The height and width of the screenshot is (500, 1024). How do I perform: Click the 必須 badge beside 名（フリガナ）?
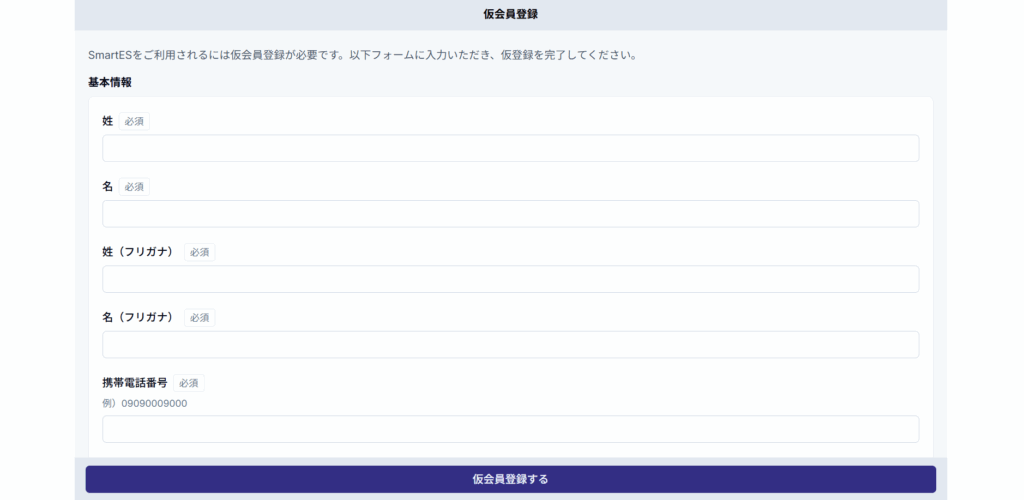[199, 318]
